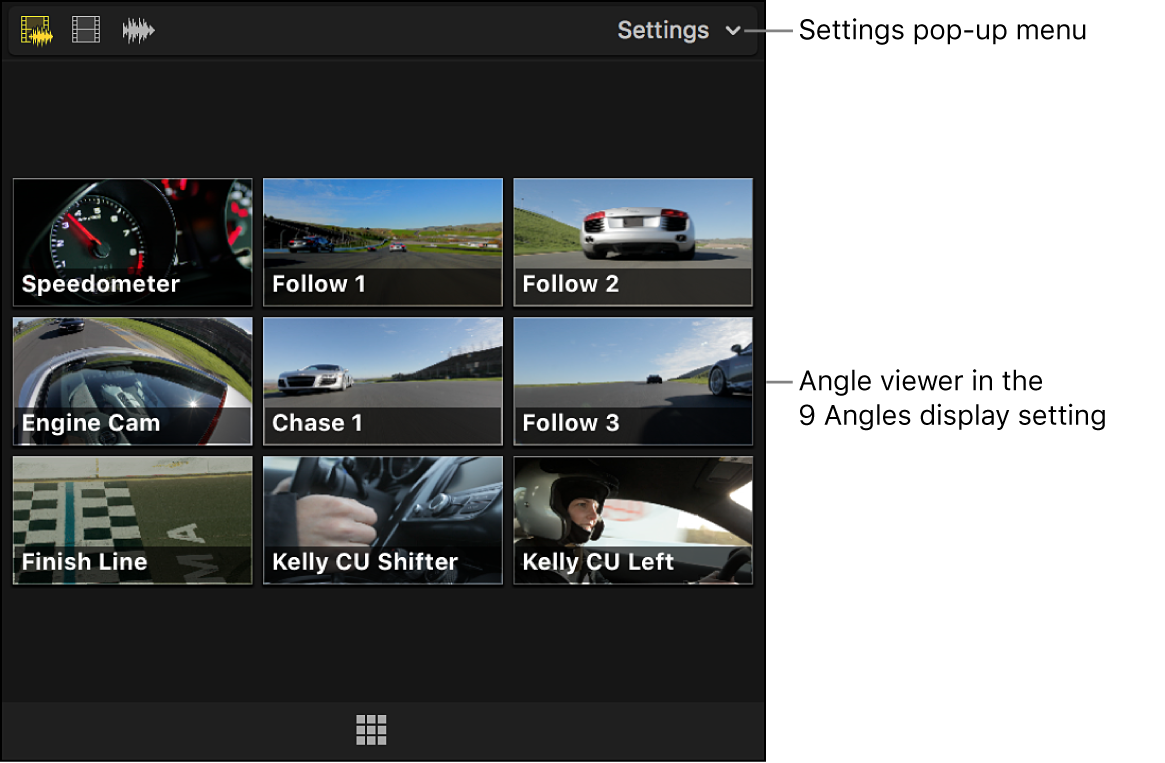This screenshot has width=1165, height=763.
Task: Select the Finish Line angle
Action: pyautogui.click(x=131, y=519)
